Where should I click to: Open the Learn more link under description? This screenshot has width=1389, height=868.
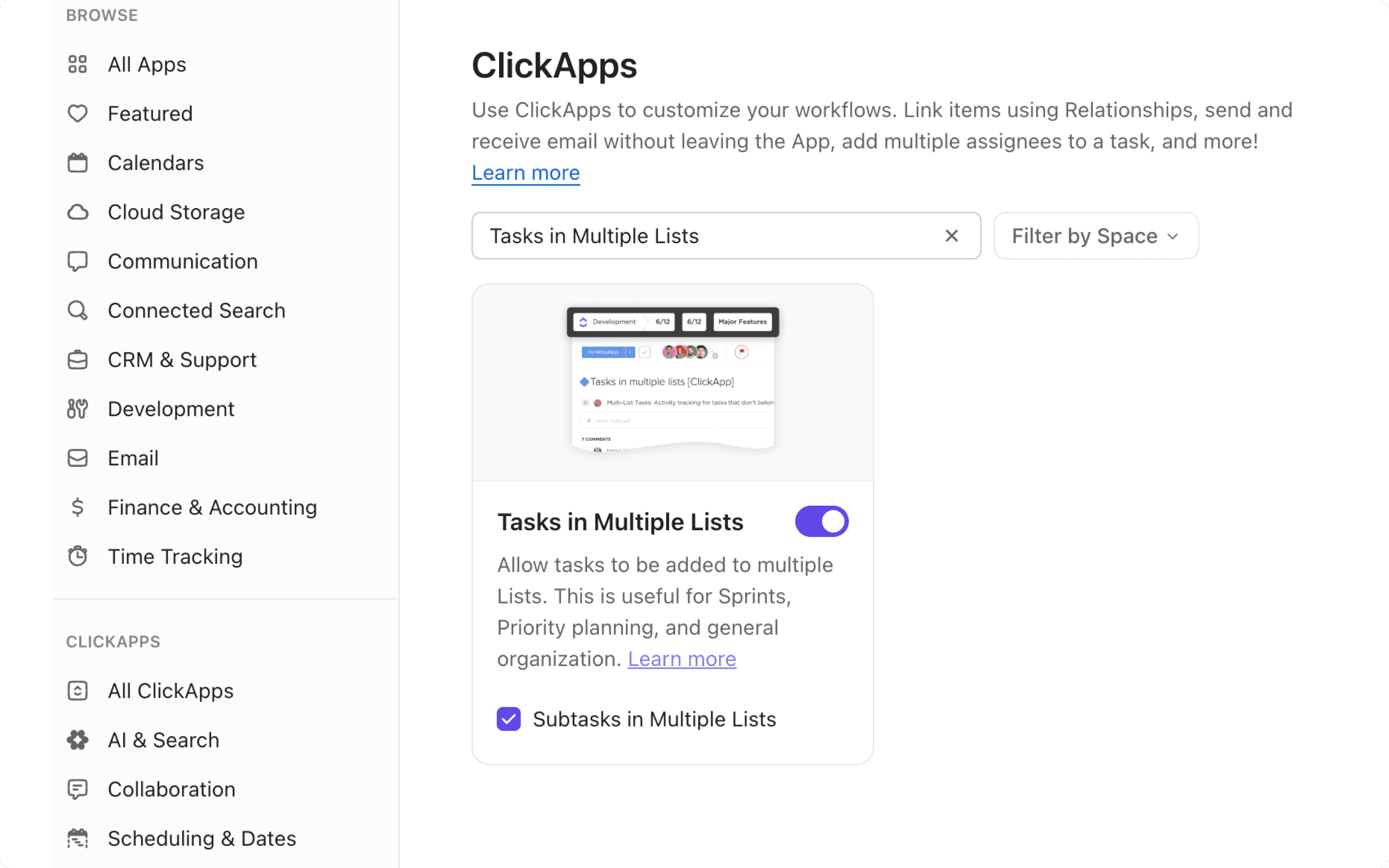525,172
